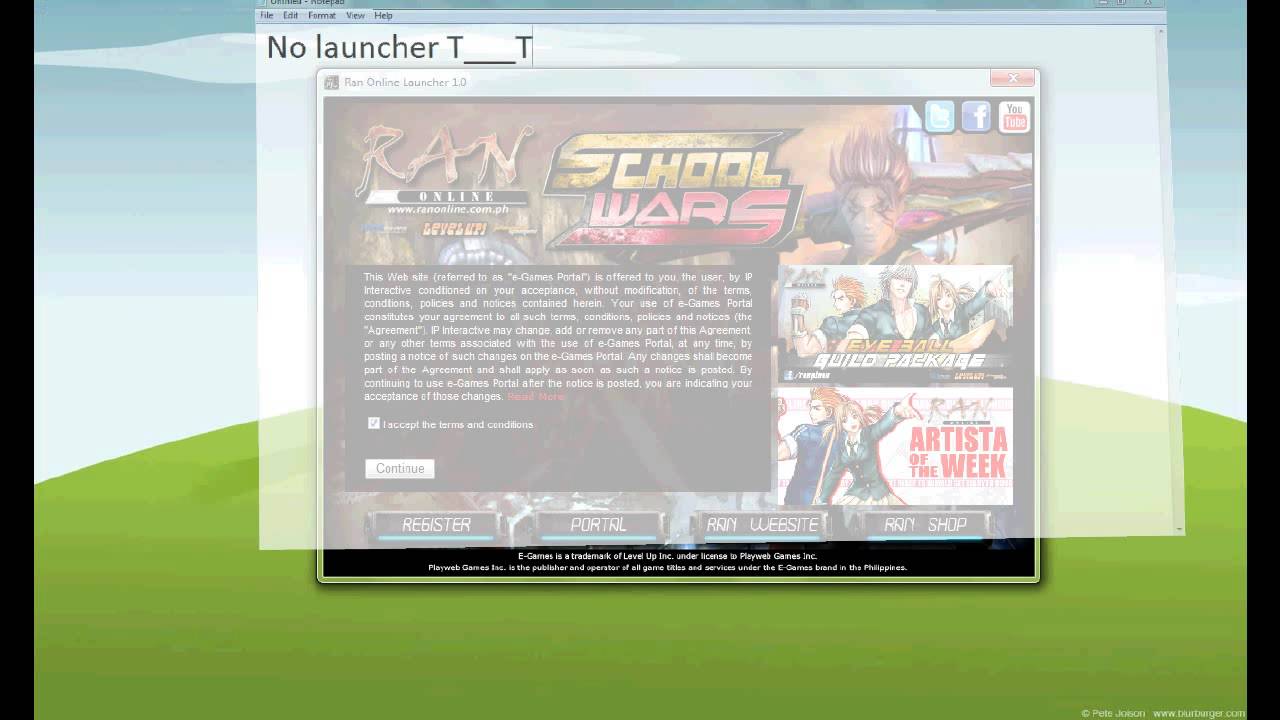Click the PORTAL button
The height and width of the screenshot is (720, 1280).
point(598,525)
